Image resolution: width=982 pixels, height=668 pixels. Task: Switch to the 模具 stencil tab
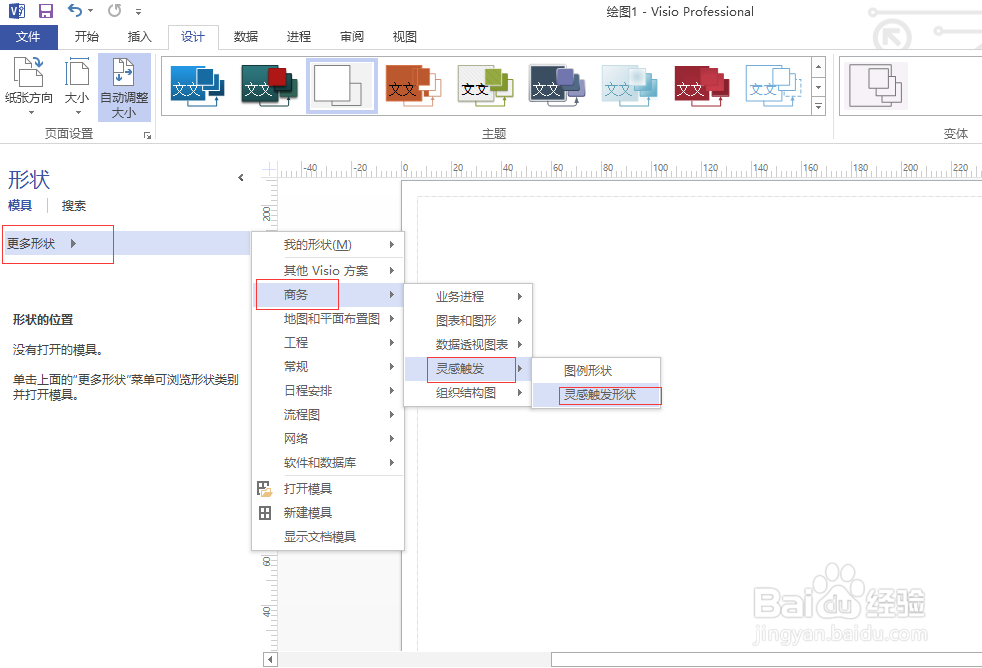[x=20, y=205]
